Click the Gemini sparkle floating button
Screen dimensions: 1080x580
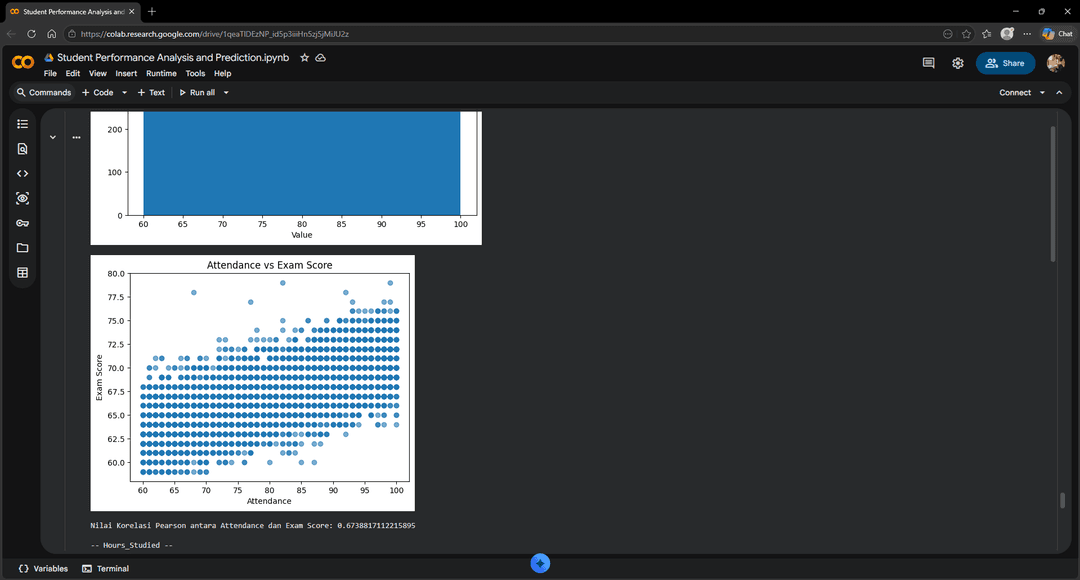[x=540, y=563]
